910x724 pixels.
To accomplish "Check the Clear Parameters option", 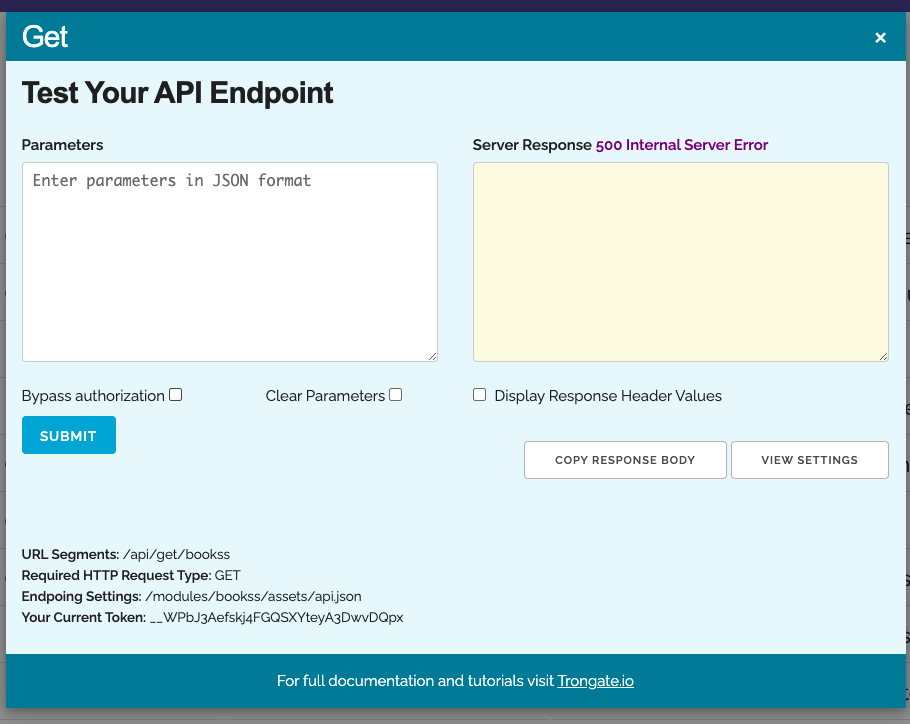I will pyautogui.click(x=395, y=394).
